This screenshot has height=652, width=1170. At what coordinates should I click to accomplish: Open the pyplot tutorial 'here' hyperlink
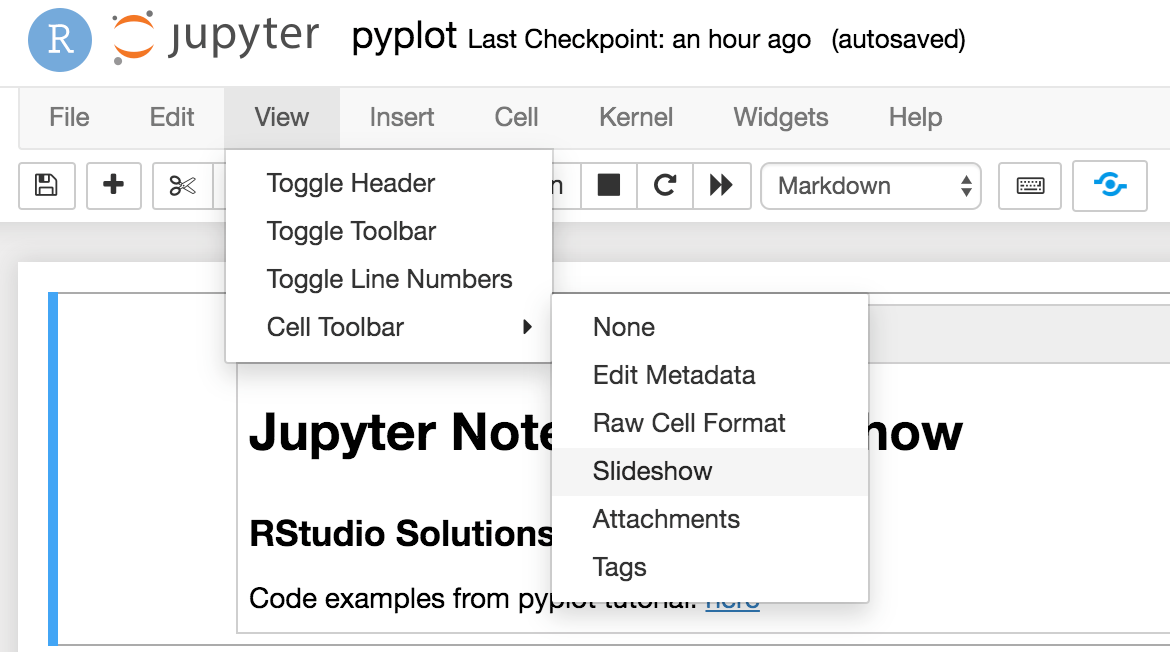pyautogui.click(x=732, y=598)
